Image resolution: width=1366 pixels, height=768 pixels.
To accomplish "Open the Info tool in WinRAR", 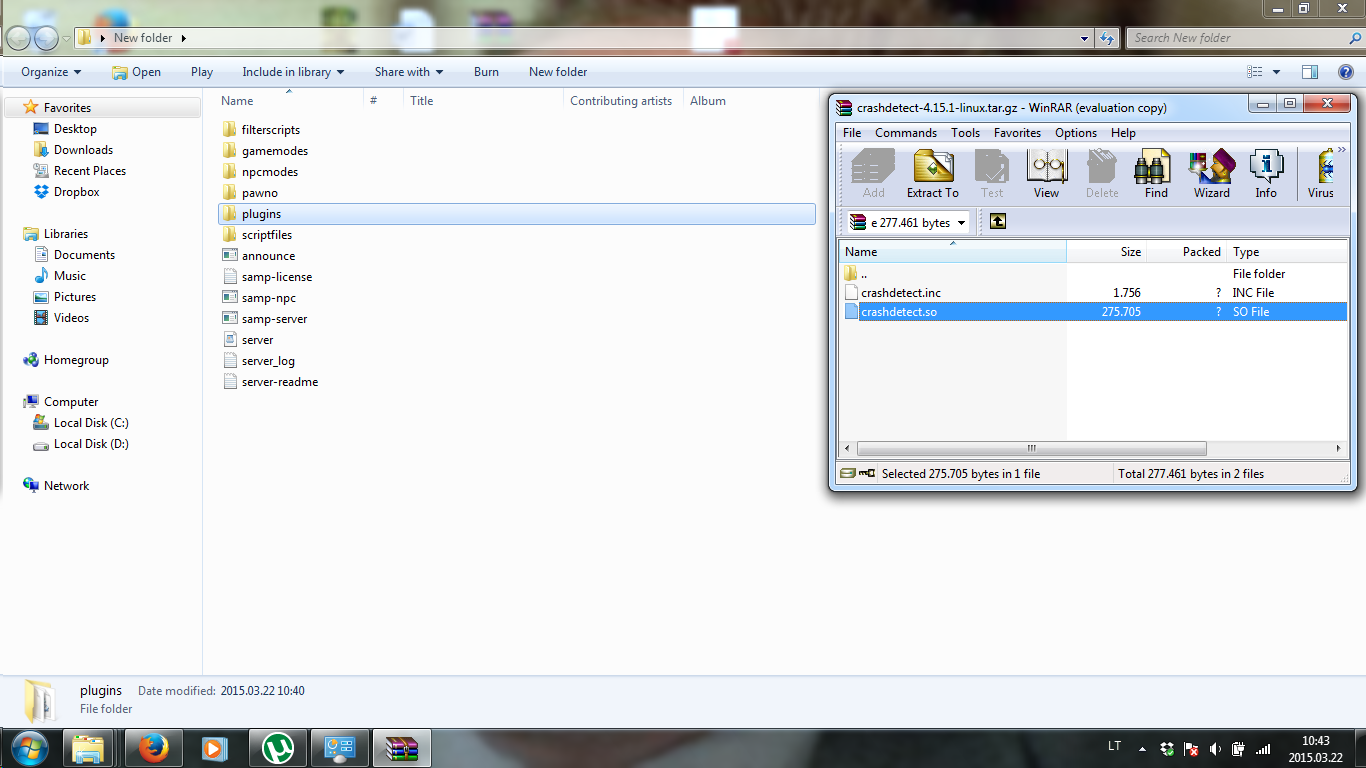I will click(1266, 173).
